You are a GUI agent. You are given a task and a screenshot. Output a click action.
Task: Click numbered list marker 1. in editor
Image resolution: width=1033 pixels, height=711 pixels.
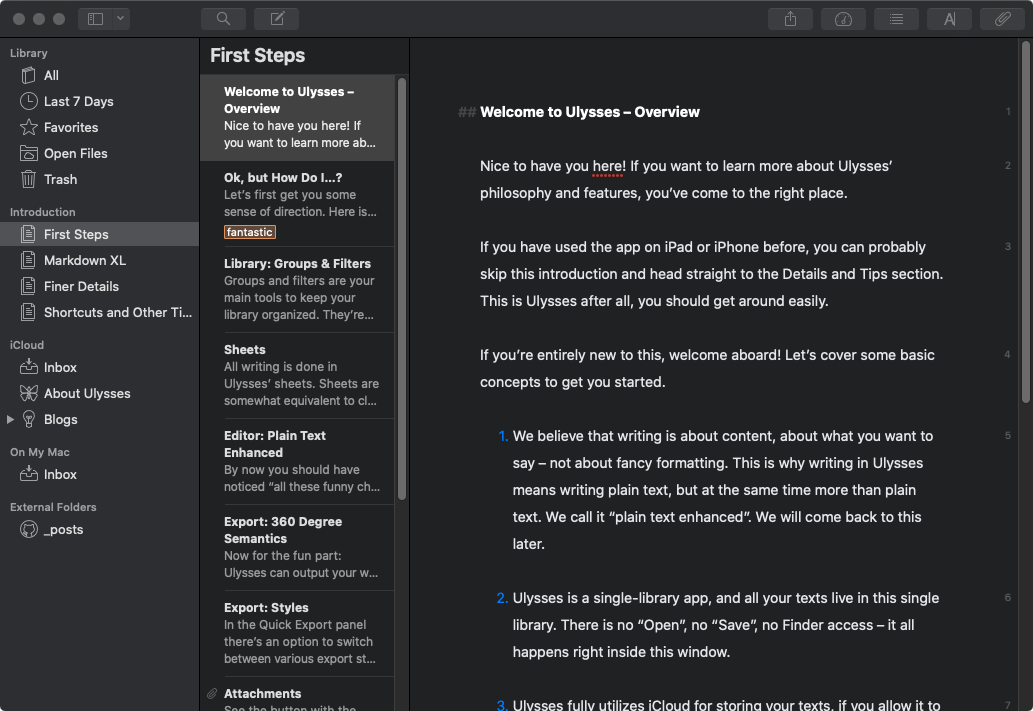503,436
